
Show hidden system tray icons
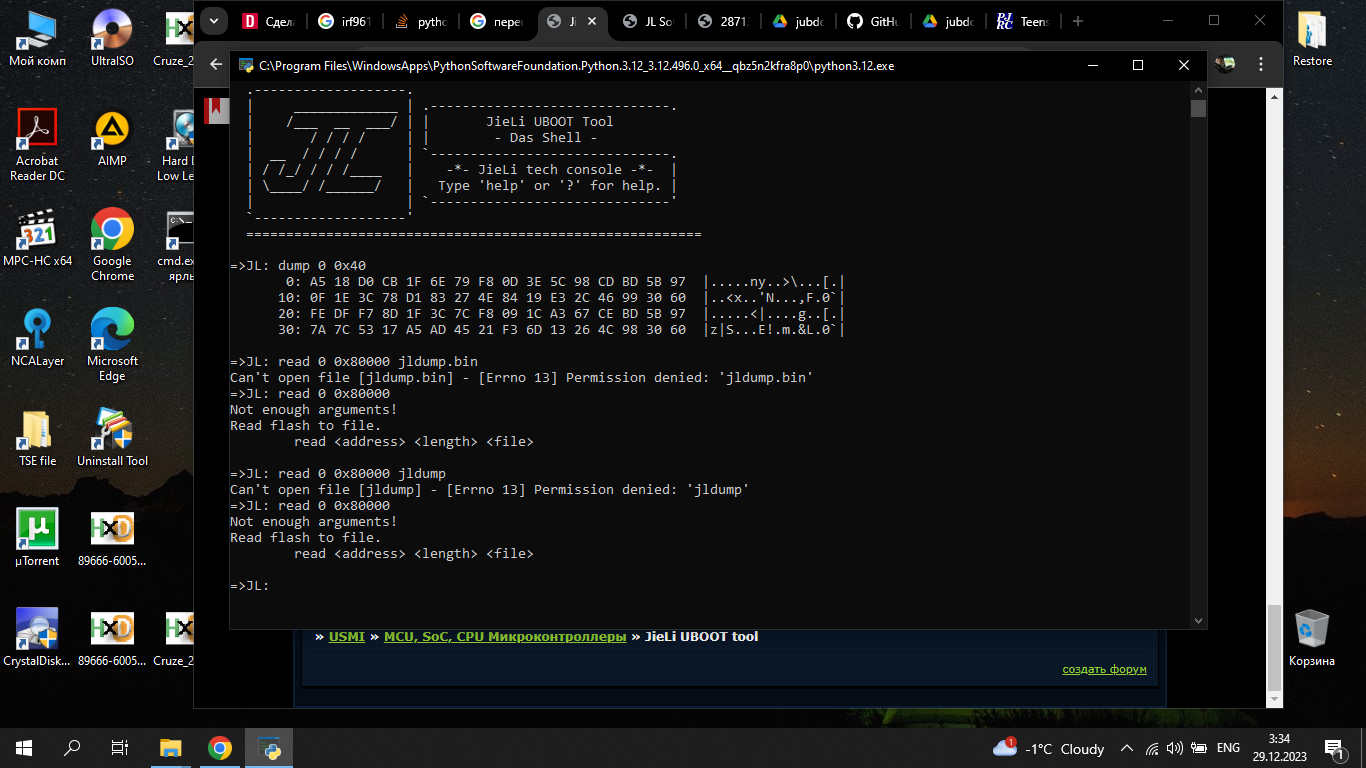pos(1127,748)
